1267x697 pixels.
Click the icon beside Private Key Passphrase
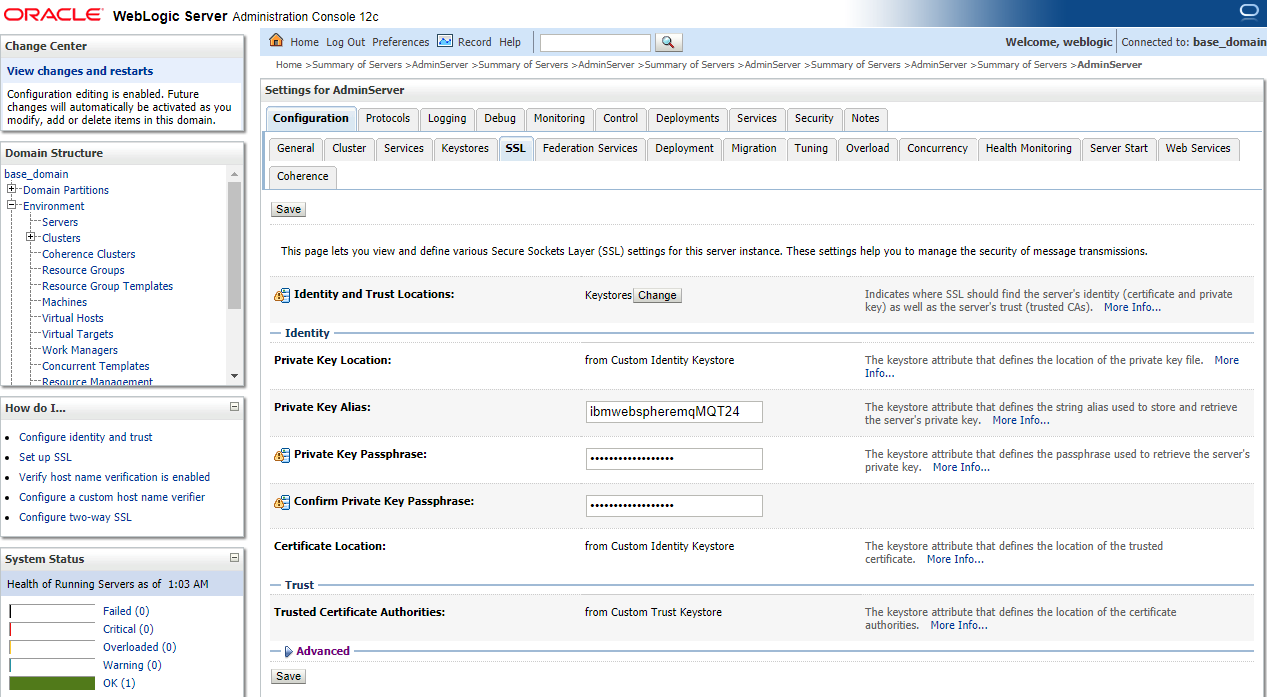click(282, 455)
